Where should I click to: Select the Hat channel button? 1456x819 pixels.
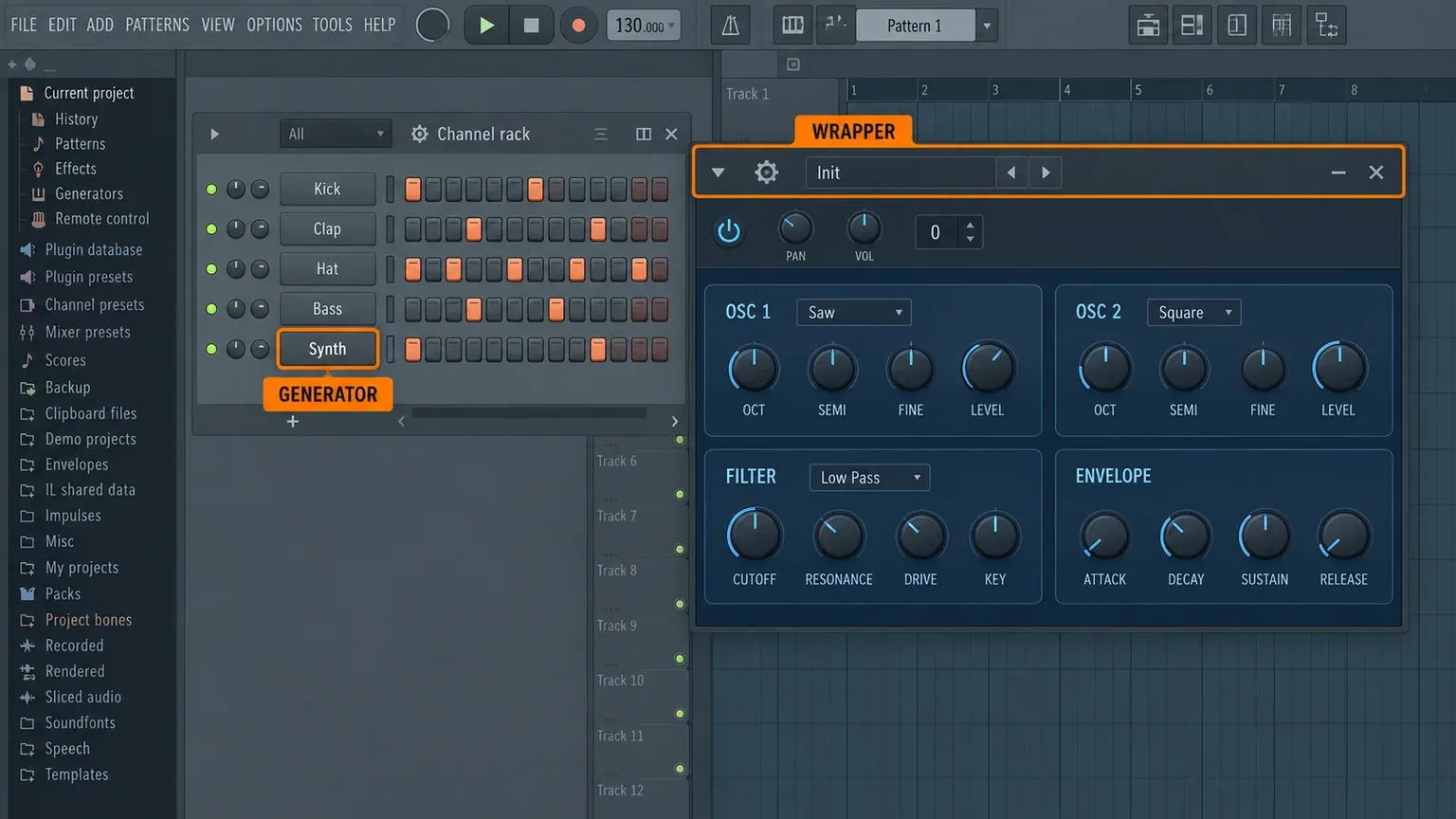(327, 269)
